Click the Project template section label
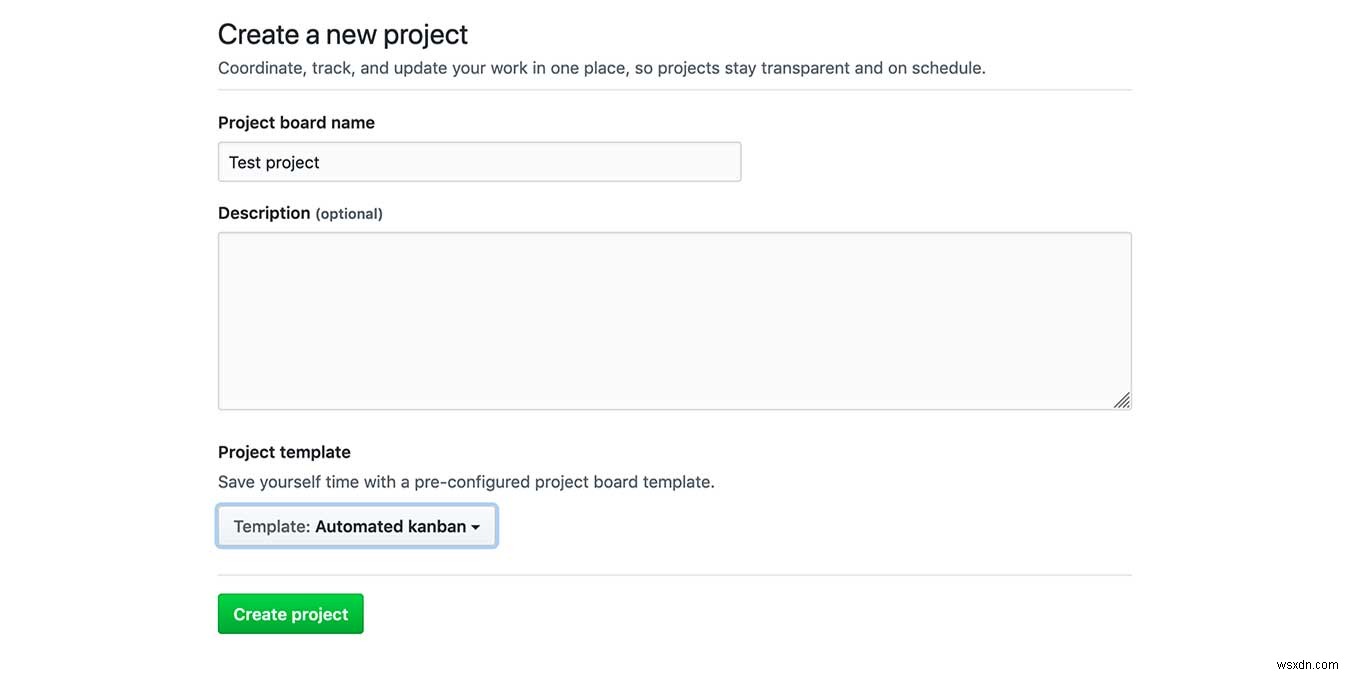 point(284,451)
